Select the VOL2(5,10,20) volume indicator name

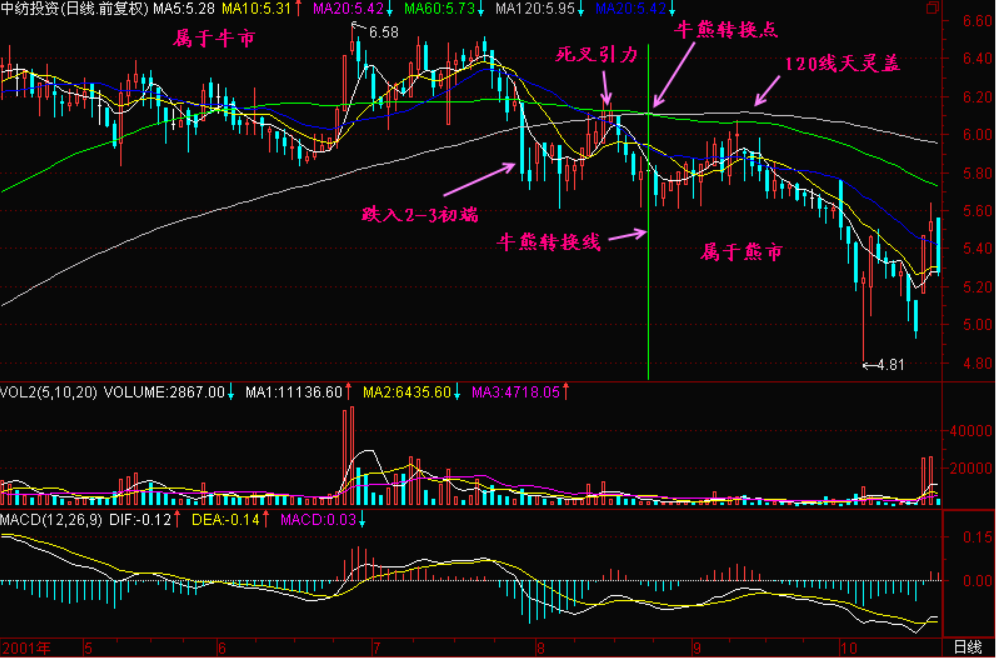coord(48,393)
